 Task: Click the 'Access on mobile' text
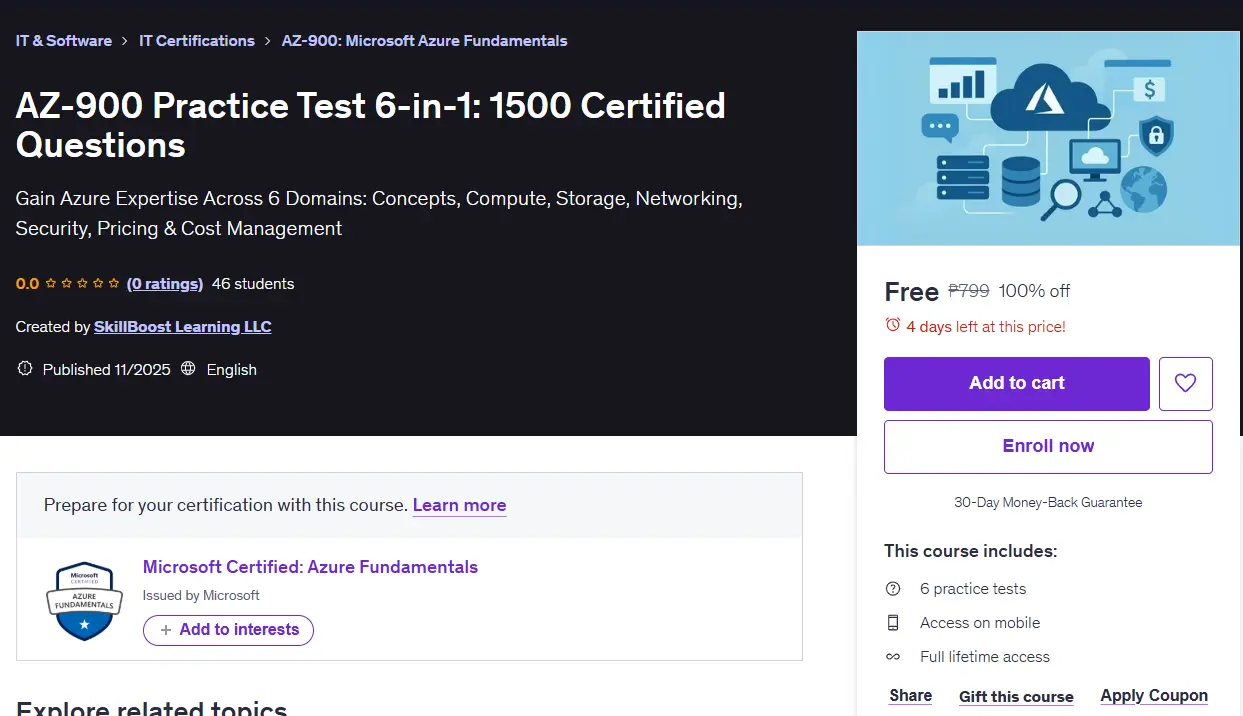980,623
